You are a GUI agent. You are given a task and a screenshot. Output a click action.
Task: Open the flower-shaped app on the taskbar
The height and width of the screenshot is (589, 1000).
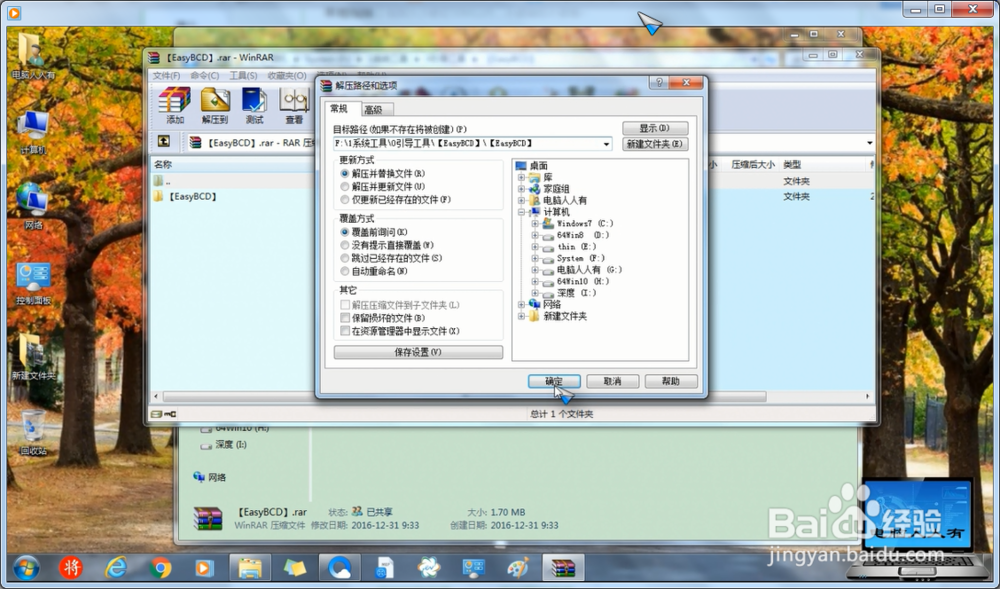click(429, 567)
